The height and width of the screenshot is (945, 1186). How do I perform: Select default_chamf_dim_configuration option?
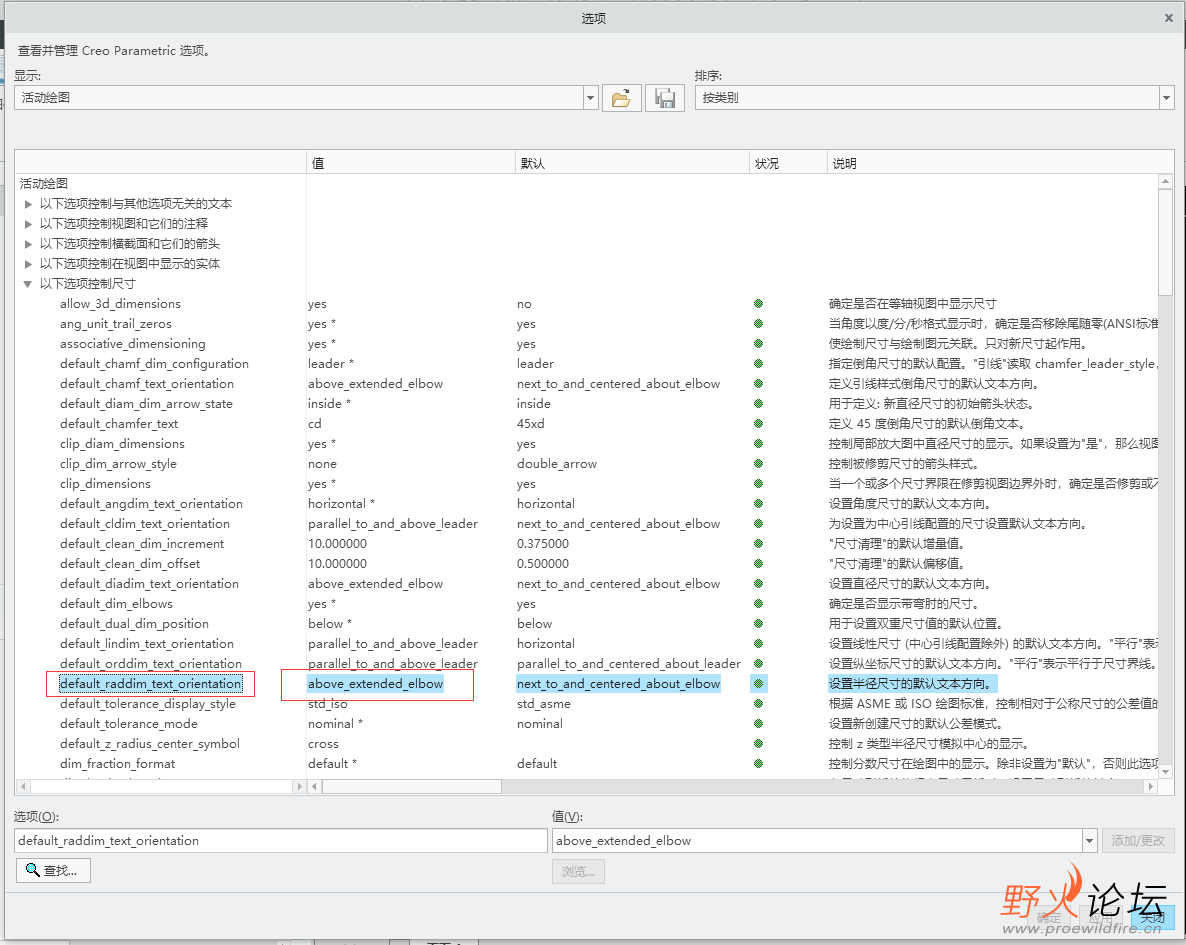point(154,364)
